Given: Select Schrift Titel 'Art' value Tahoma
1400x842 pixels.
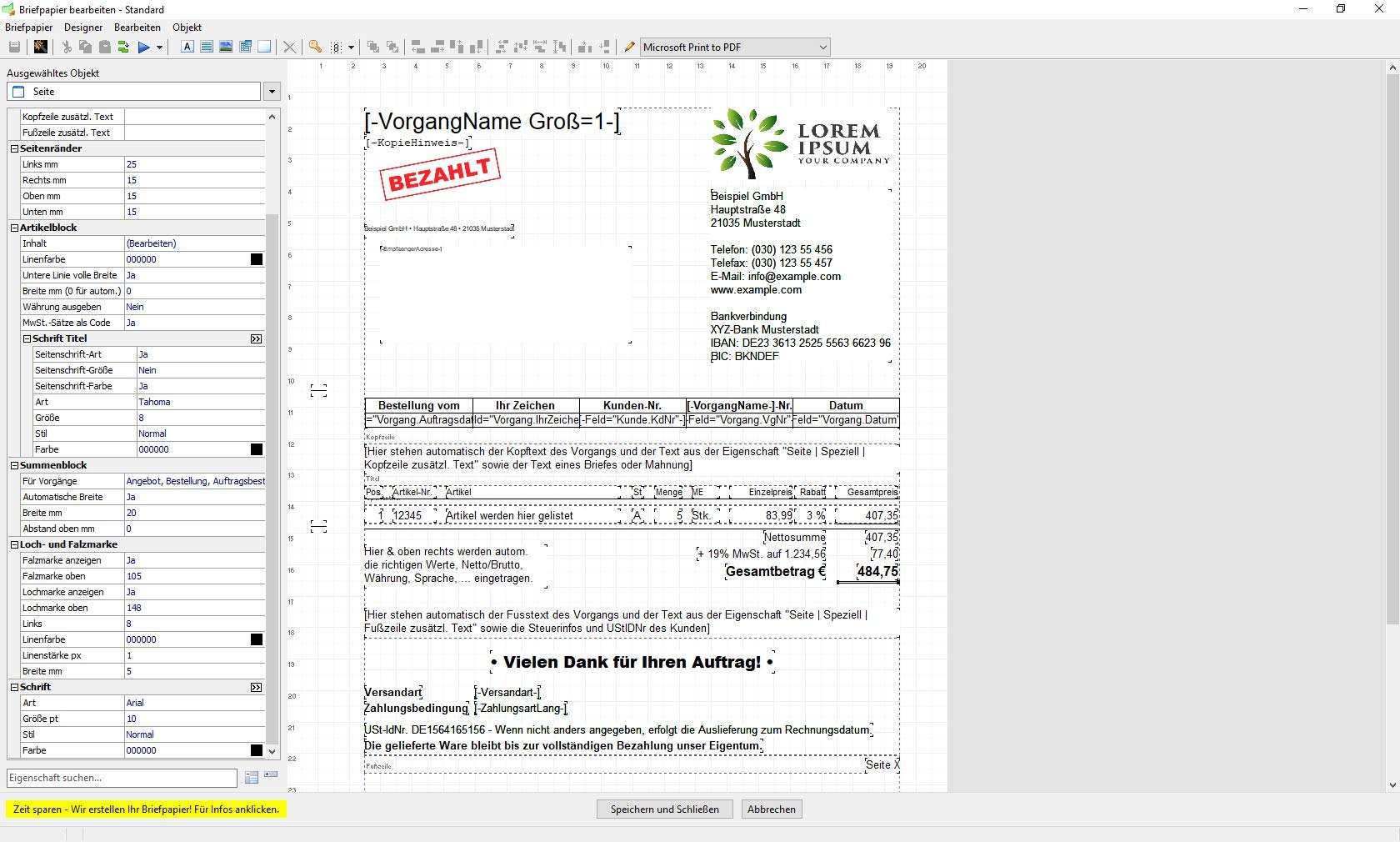Looking at the screenshot, I should (201, 402).
